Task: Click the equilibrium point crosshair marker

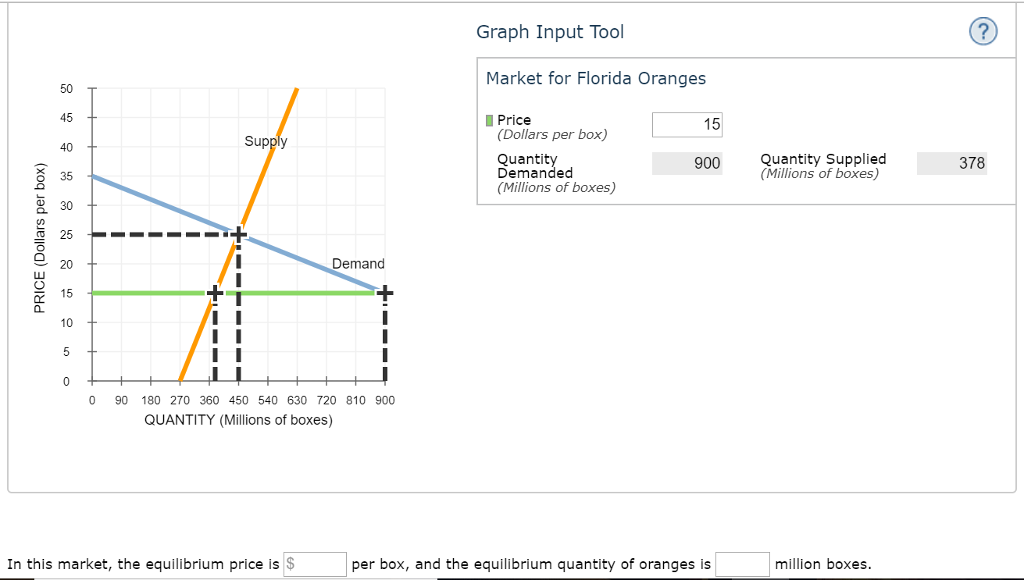Action: tap(237, 233)
